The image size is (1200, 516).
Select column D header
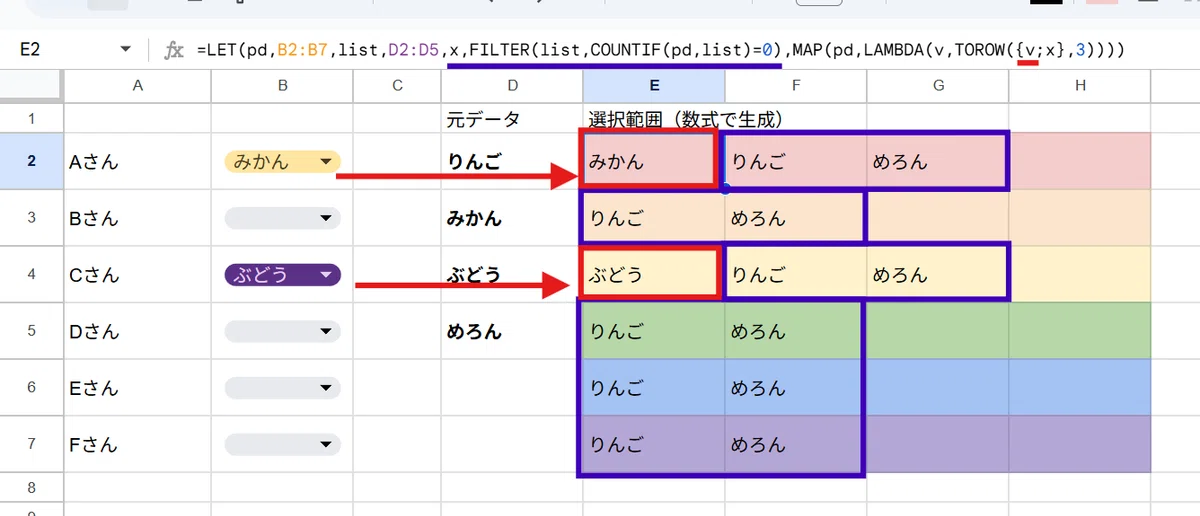[511, 86]
